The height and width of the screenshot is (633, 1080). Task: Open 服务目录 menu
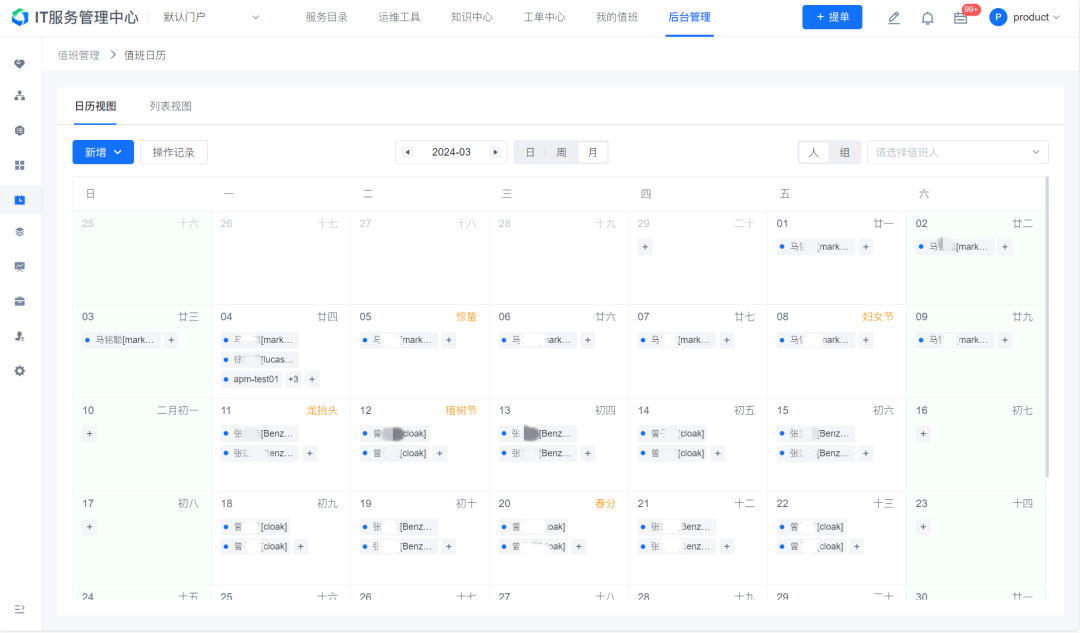coord(326,17)
